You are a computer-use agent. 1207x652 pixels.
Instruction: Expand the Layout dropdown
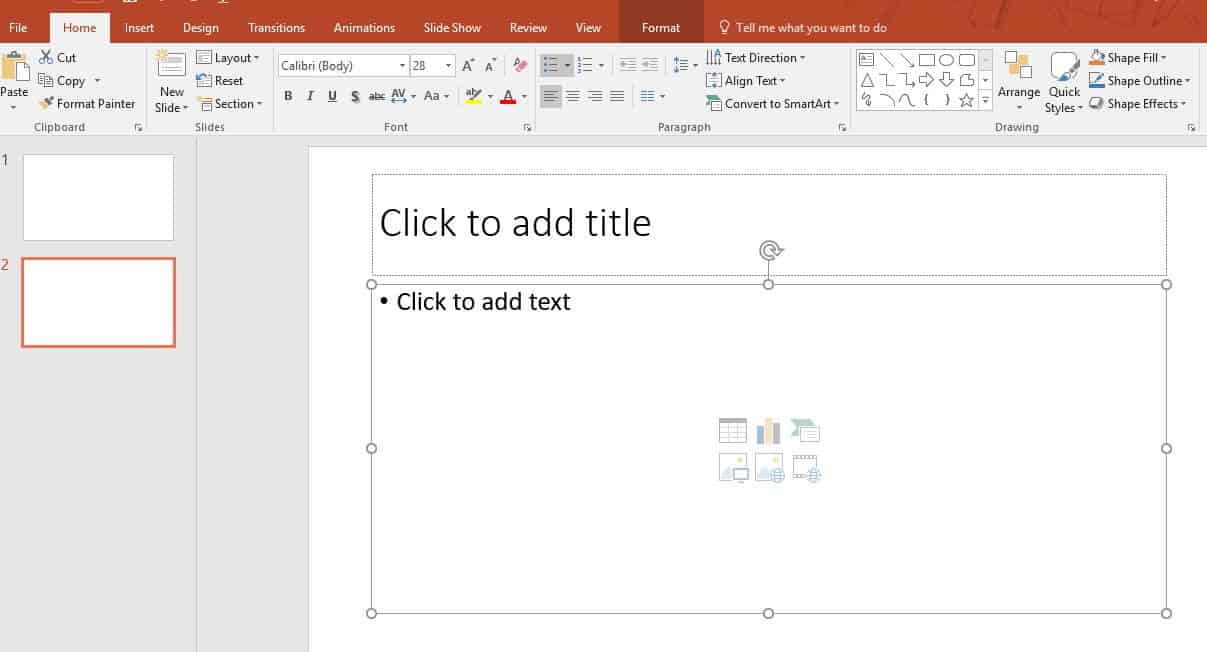pos(229,58)
